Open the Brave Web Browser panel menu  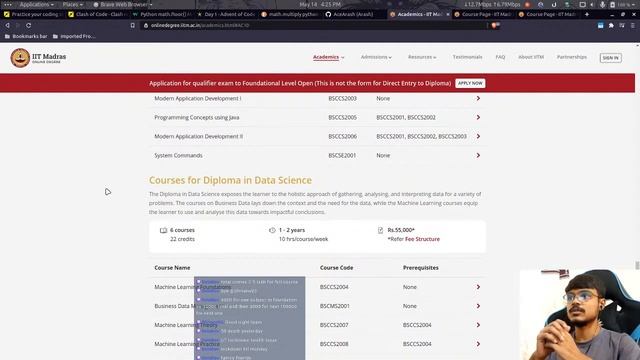point(123,4)
